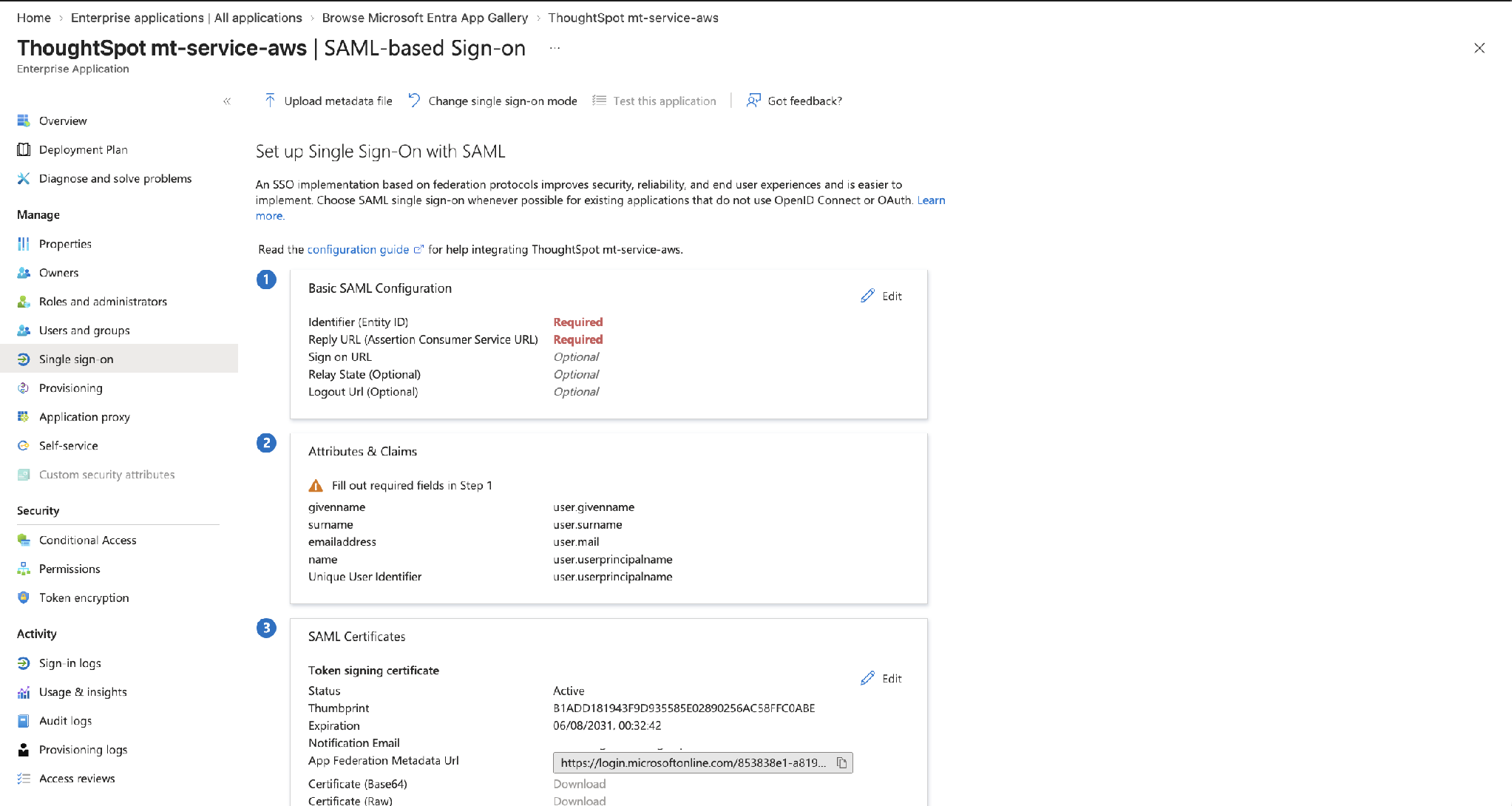Click Test this application
The image size is (1512, 806).
pyautogui.click(x=654, y=101)
